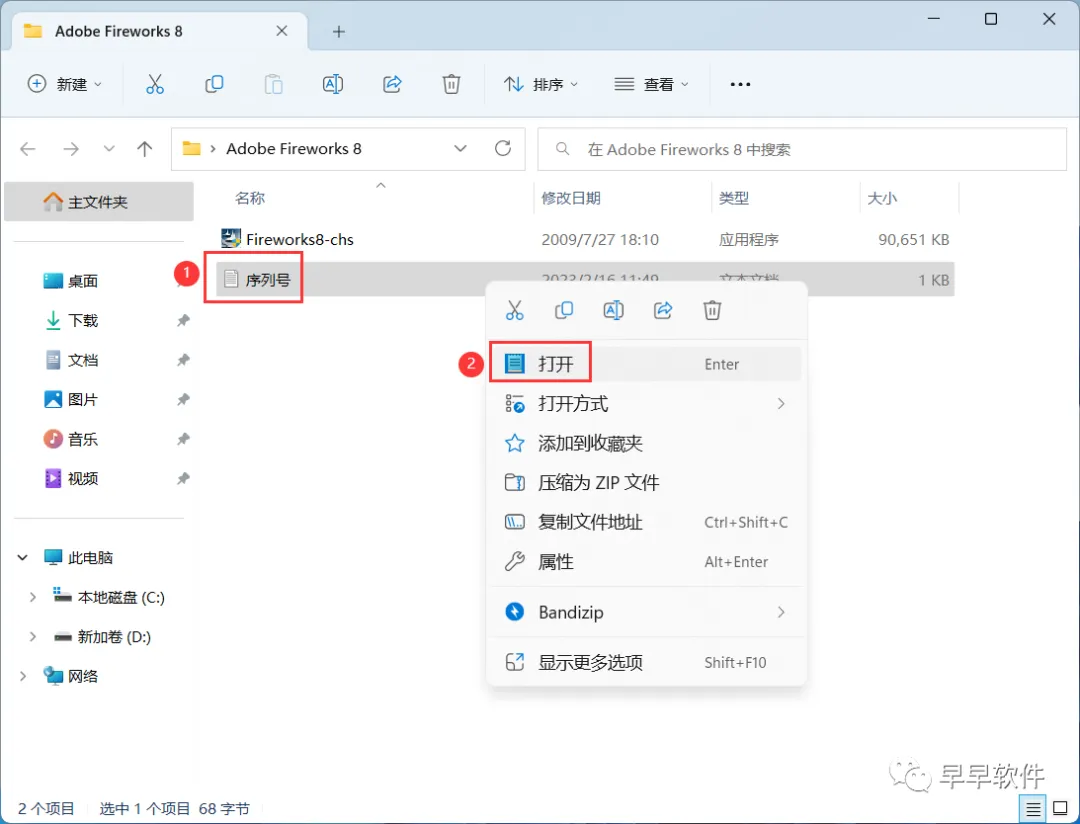1080x824 pixels.
Task: Click the search box for Adobe Fireworks 8
Action: (802, 149)
